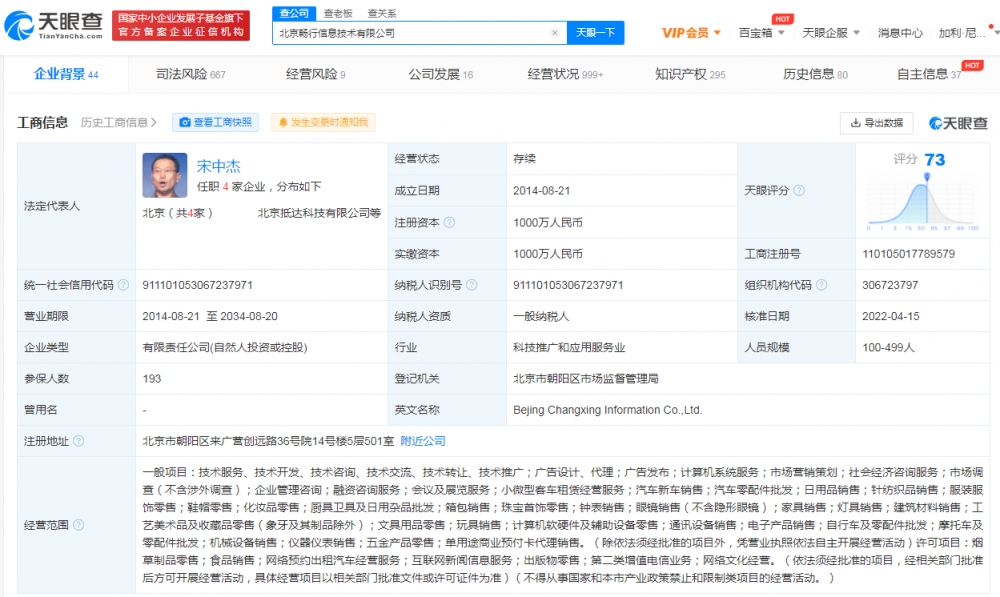Click the 发生变更时通知我 alert button
The height and width of the screenshot is (597, 1000).
tap(322, 122)
